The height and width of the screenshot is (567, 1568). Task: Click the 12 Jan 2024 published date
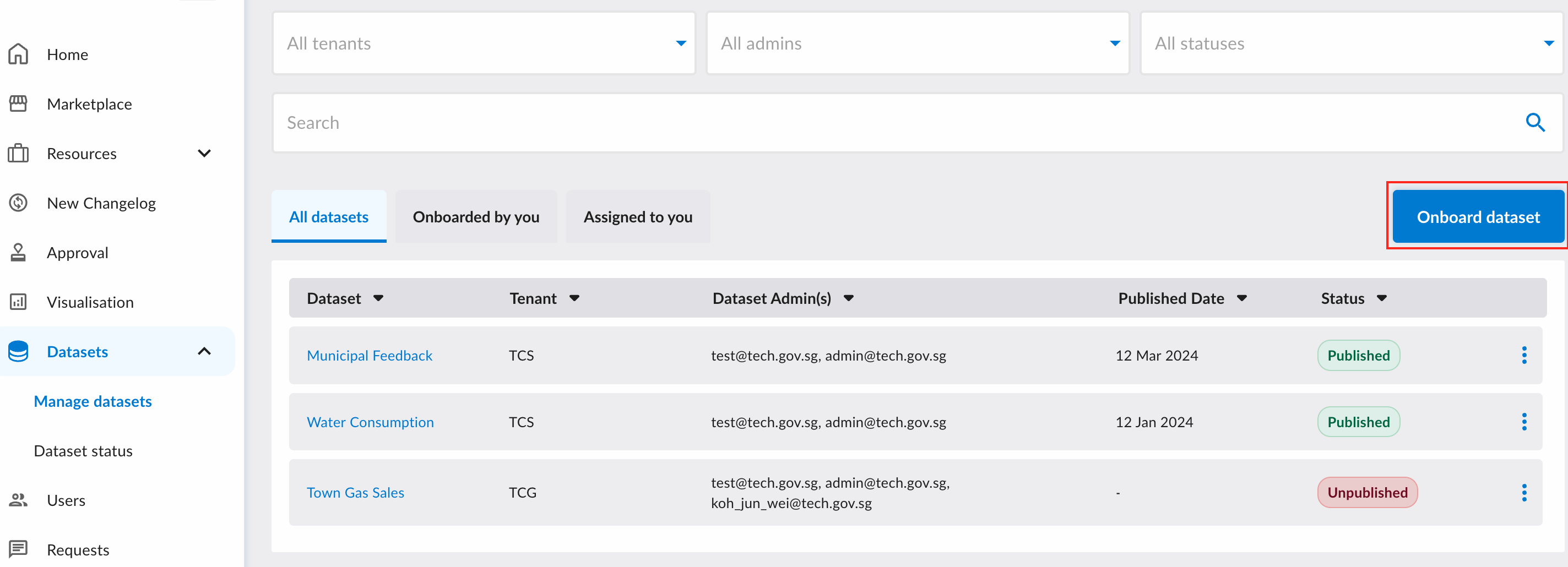tap(1154, 422)
